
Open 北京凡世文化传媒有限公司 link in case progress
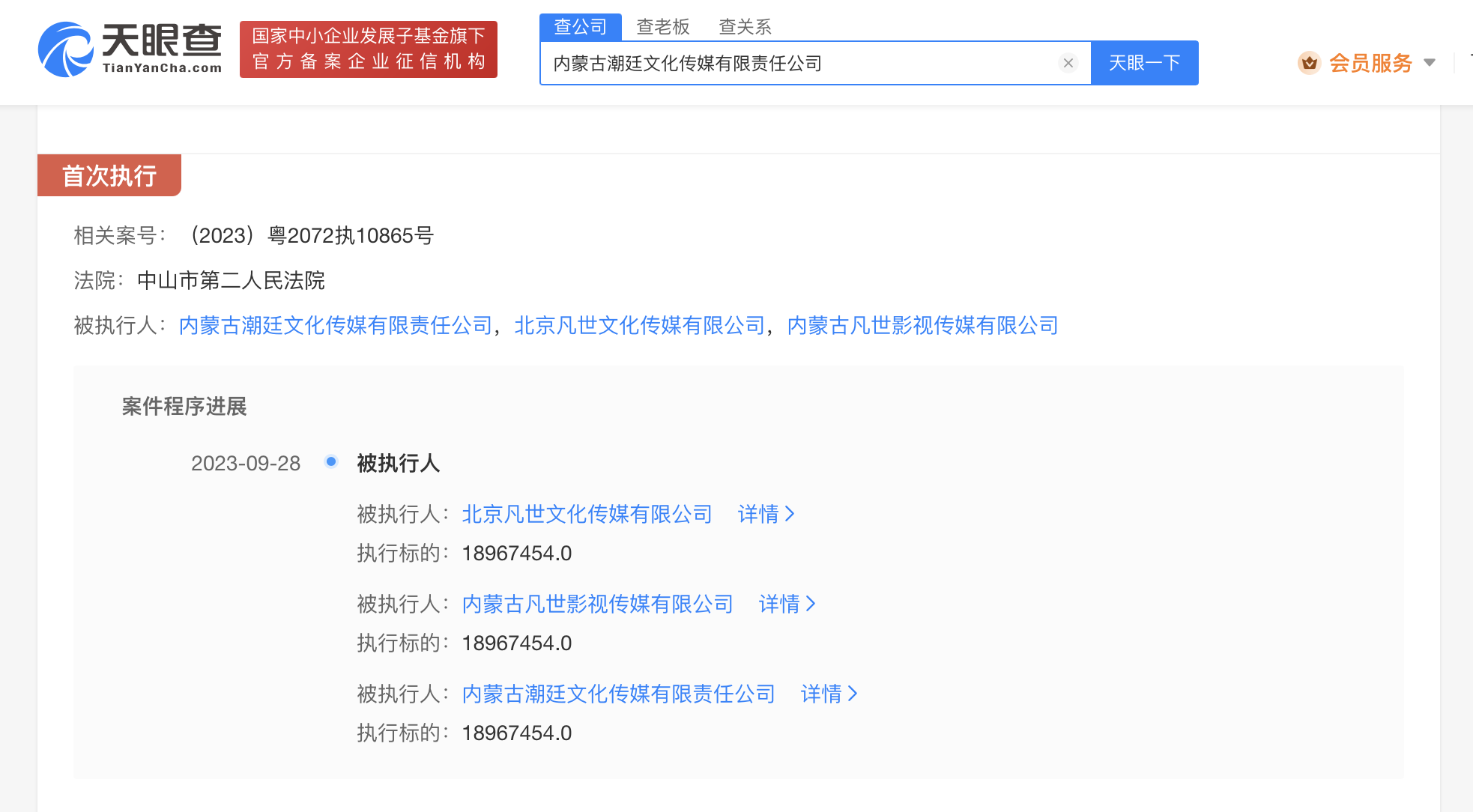587,514
